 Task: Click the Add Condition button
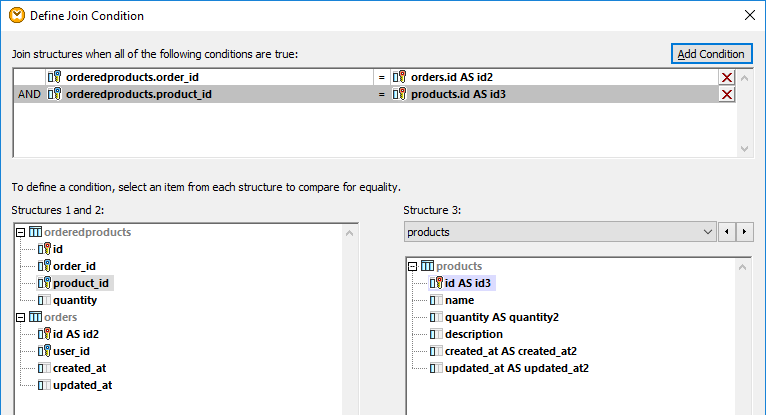click(x=711, y=53)
